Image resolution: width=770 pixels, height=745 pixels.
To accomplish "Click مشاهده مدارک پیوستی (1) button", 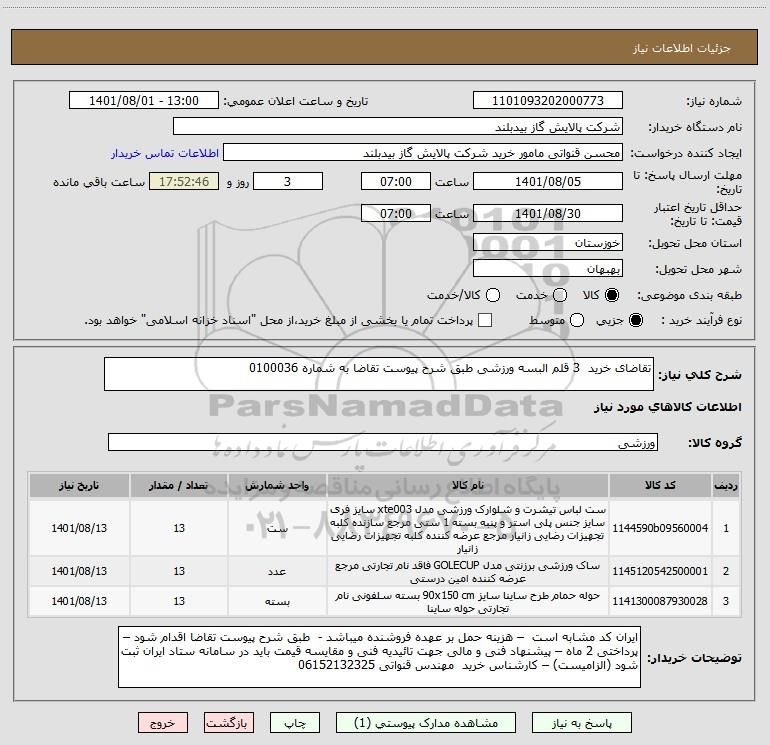I will [426, 723].
